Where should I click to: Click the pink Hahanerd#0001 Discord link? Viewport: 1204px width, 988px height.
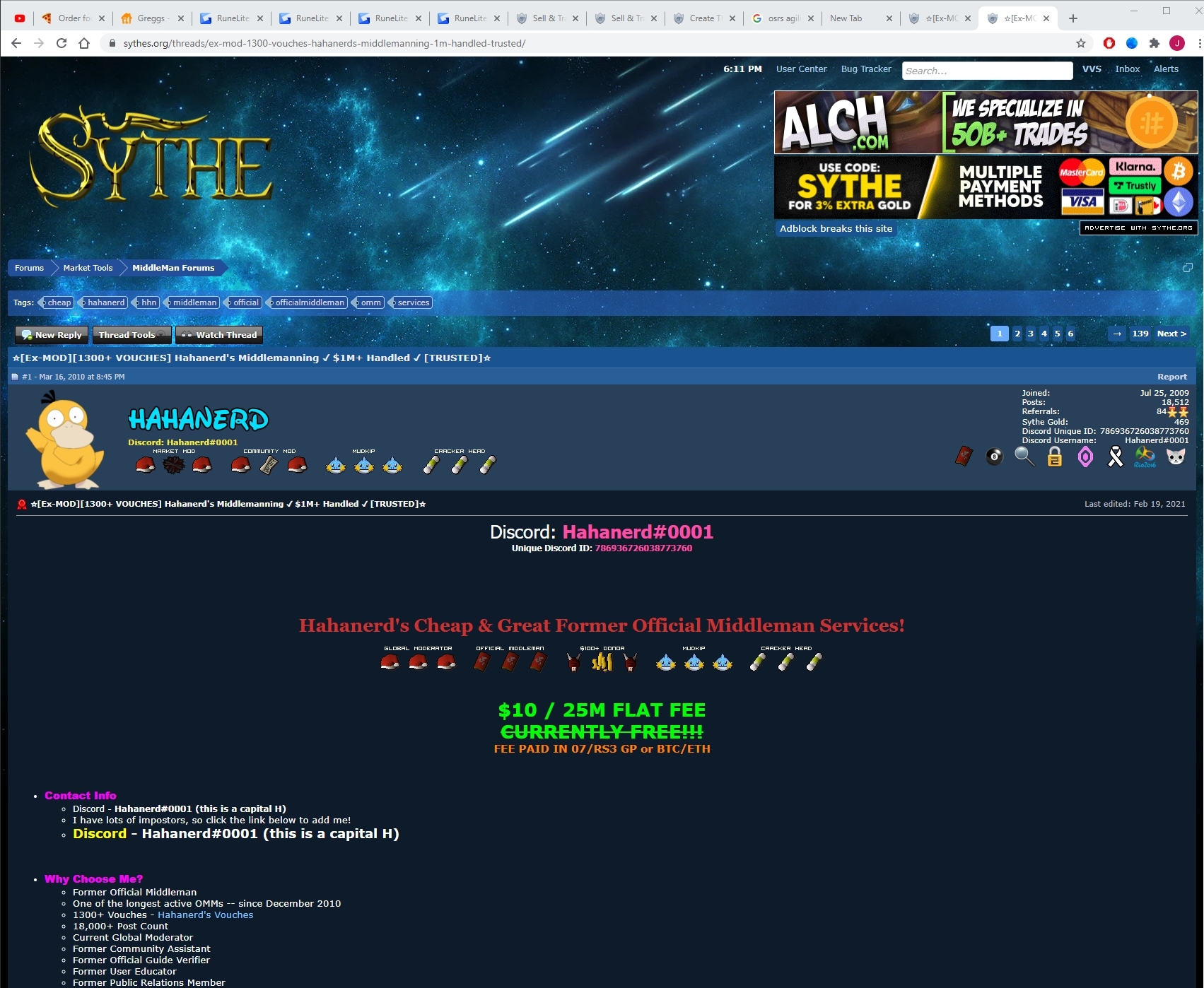tap(638, 532)
